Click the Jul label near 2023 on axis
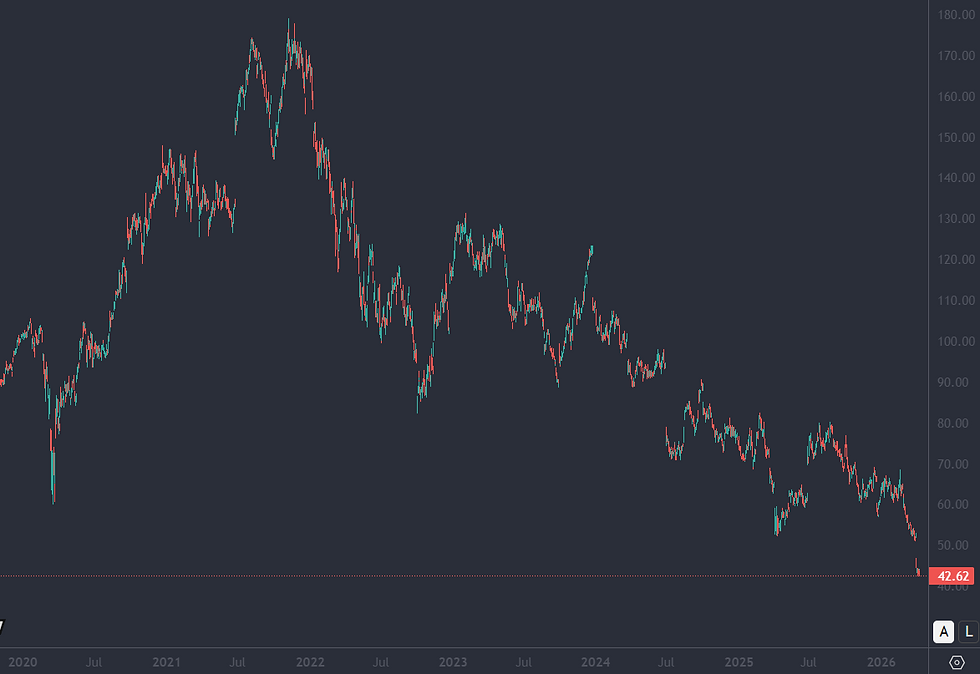980x674 pixels. tap(524, 662)
